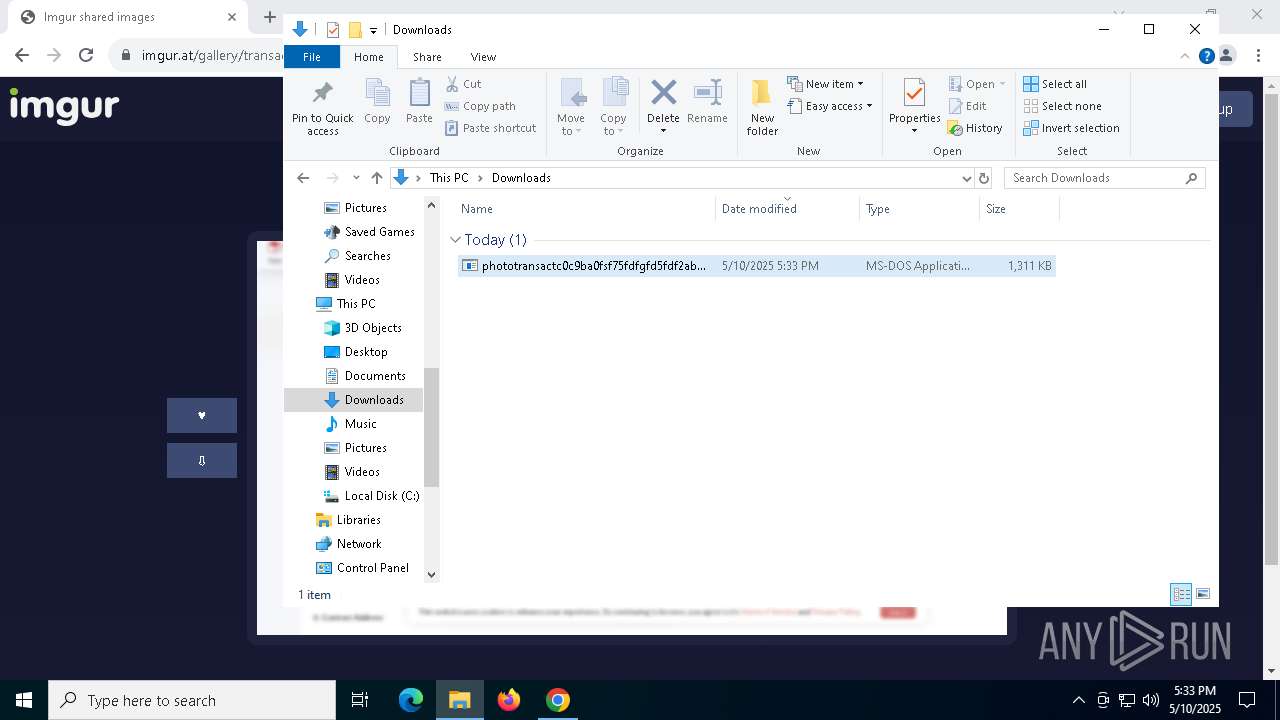Open 3D Objects folder
Image resolution: width=1280 pixels, height=720 pixels.
pos(363,328)
